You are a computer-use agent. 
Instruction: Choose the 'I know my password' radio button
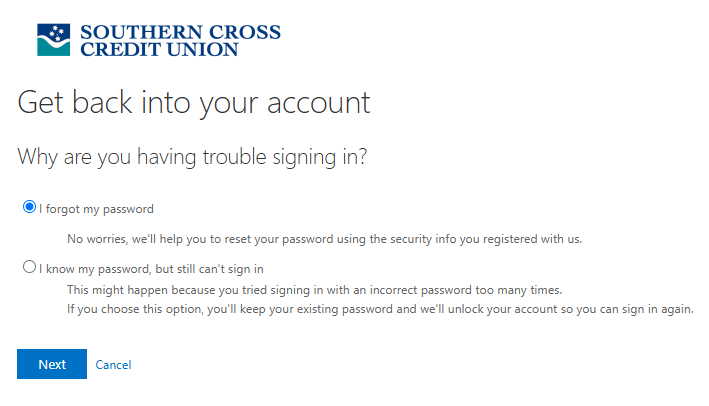(29, 267)
